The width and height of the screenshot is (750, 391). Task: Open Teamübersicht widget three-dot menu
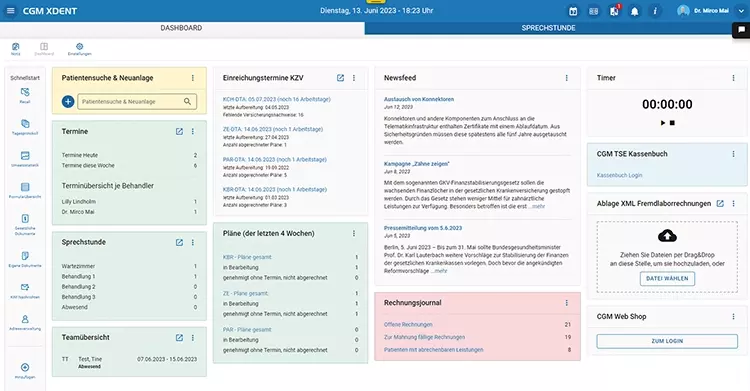coord(193,337)
